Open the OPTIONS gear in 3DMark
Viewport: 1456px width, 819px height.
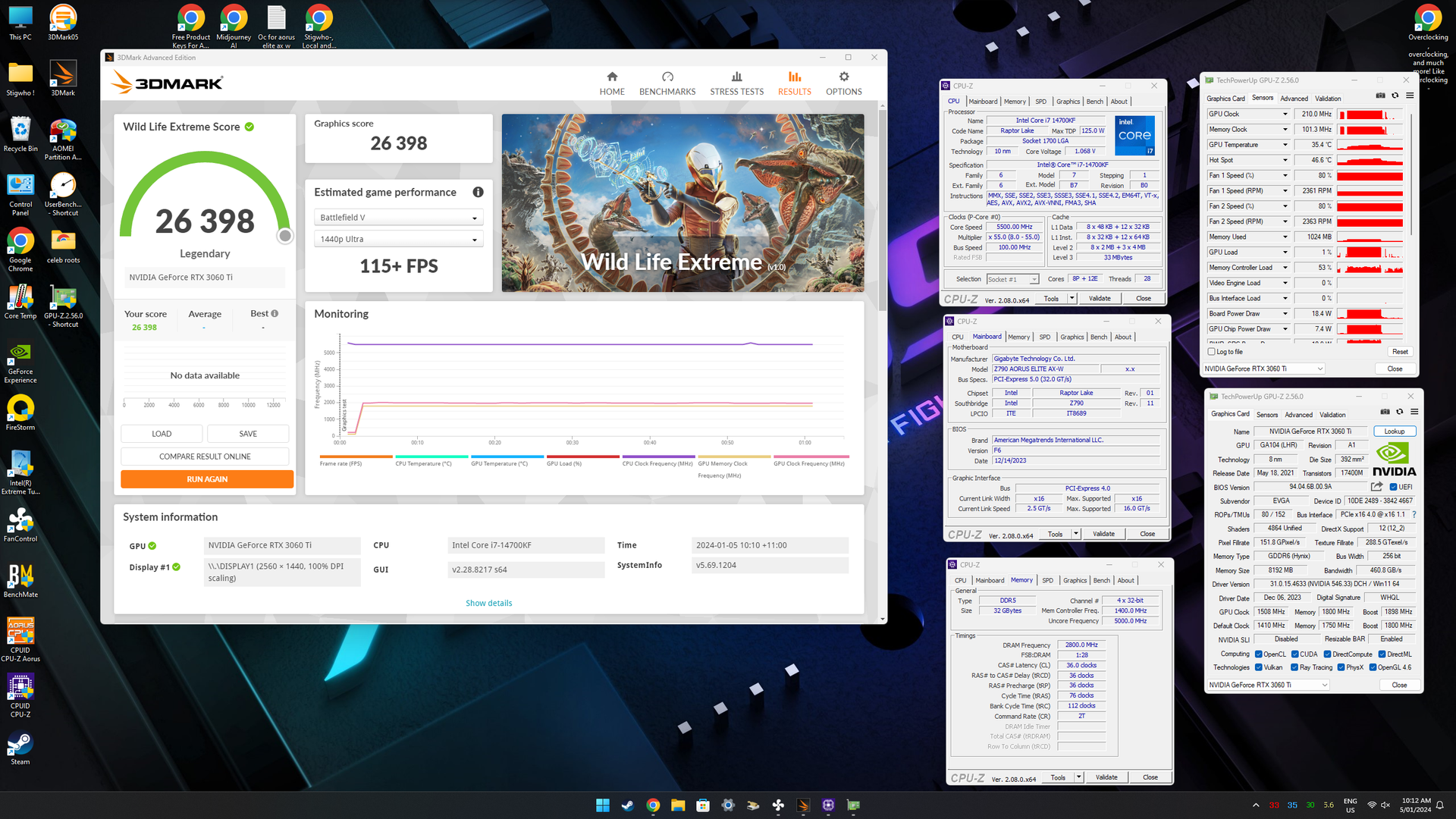click(843, 83)
